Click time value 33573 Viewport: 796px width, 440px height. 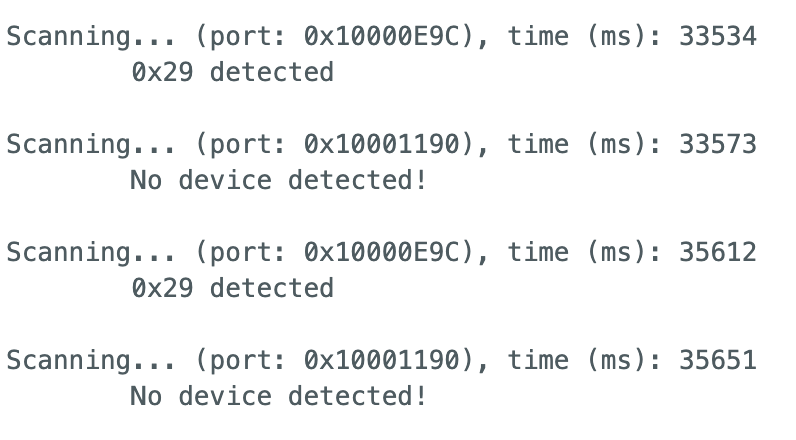pos(718,145)
